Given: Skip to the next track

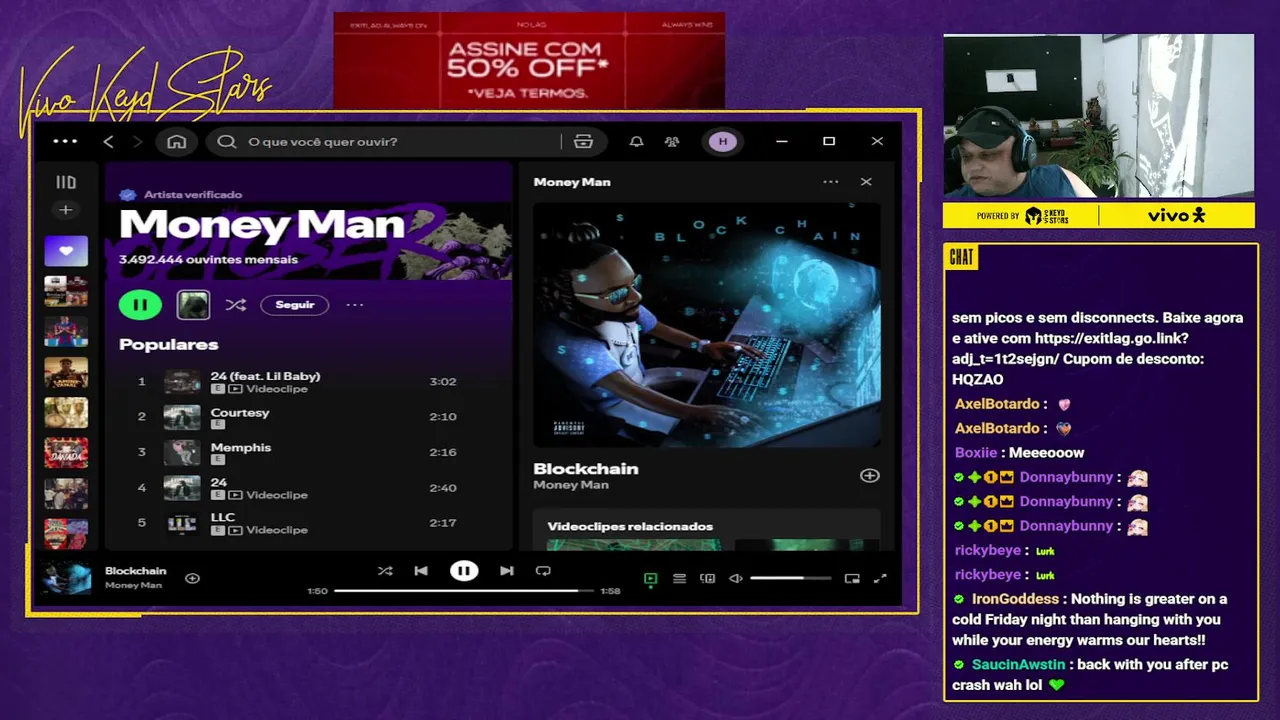Looking at the screenshot, I should (x=507, y=571).
